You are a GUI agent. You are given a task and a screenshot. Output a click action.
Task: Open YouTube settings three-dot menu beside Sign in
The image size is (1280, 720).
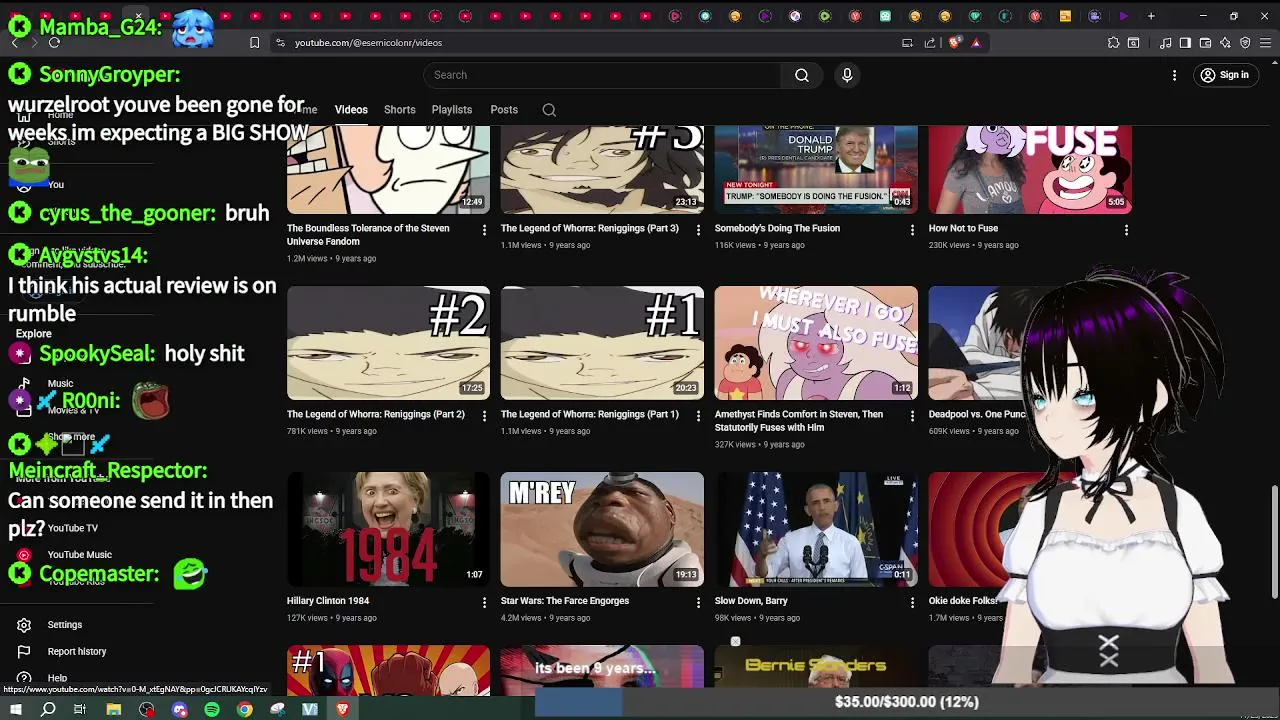1175,75
